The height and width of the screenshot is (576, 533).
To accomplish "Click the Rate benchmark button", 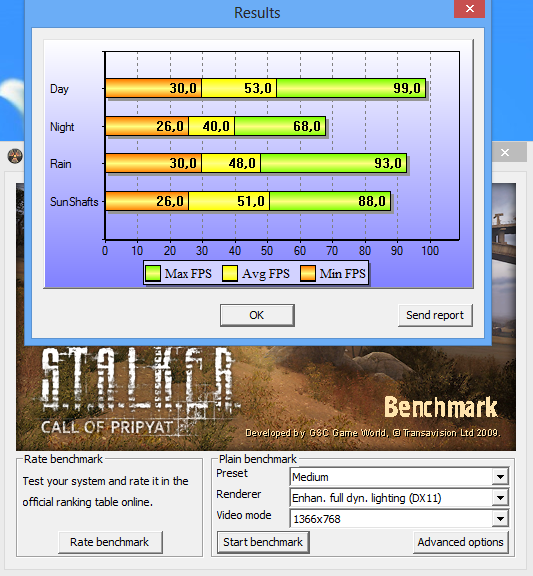I will tap(110, 542).
